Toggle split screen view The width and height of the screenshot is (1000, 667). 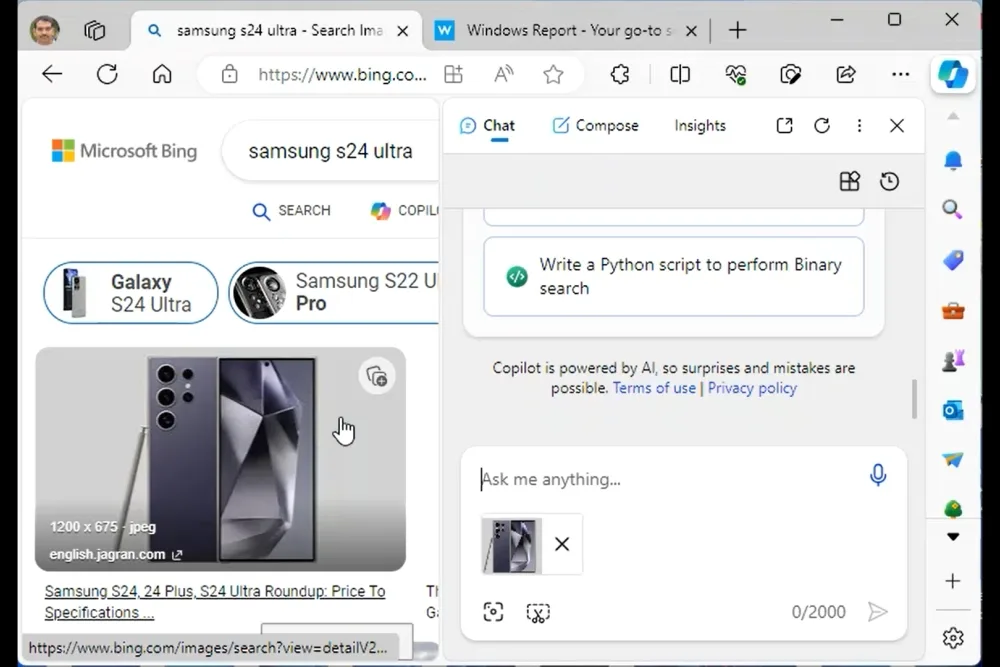coord(680,75)
